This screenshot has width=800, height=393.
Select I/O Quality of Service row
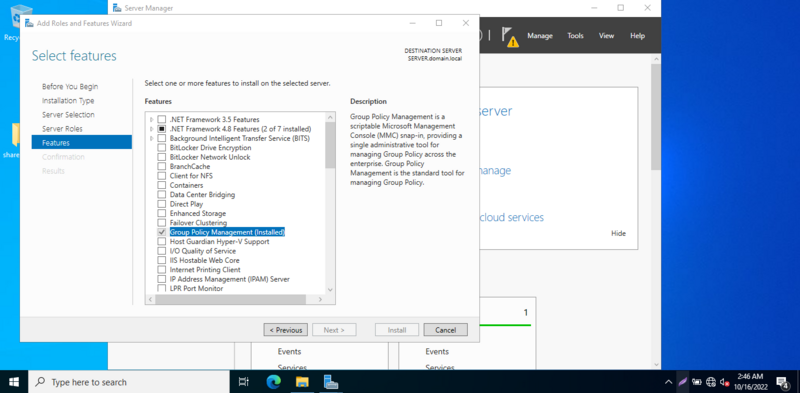(203, 251)
